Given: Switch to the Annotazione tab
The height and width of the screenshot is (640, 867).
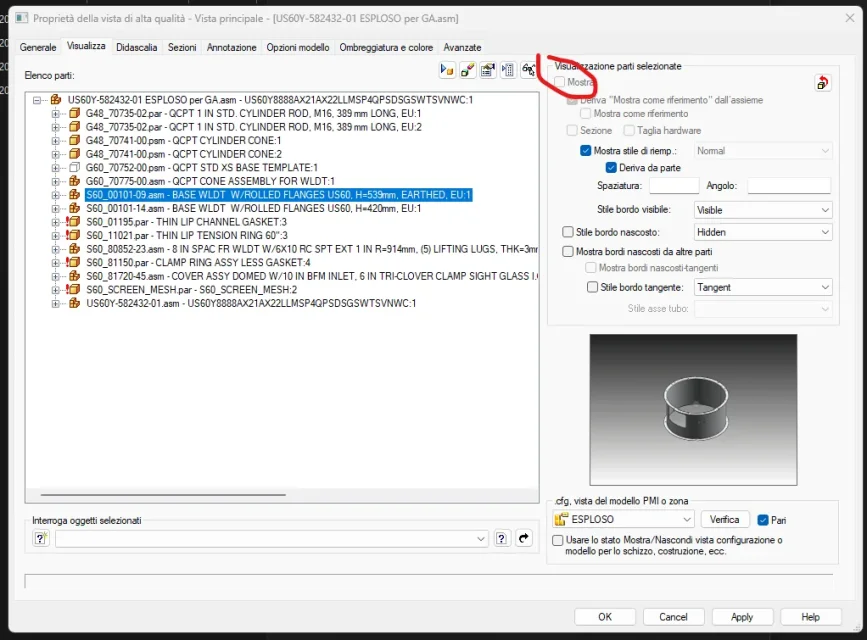Looking at the screenshot, I should point(231,48).
